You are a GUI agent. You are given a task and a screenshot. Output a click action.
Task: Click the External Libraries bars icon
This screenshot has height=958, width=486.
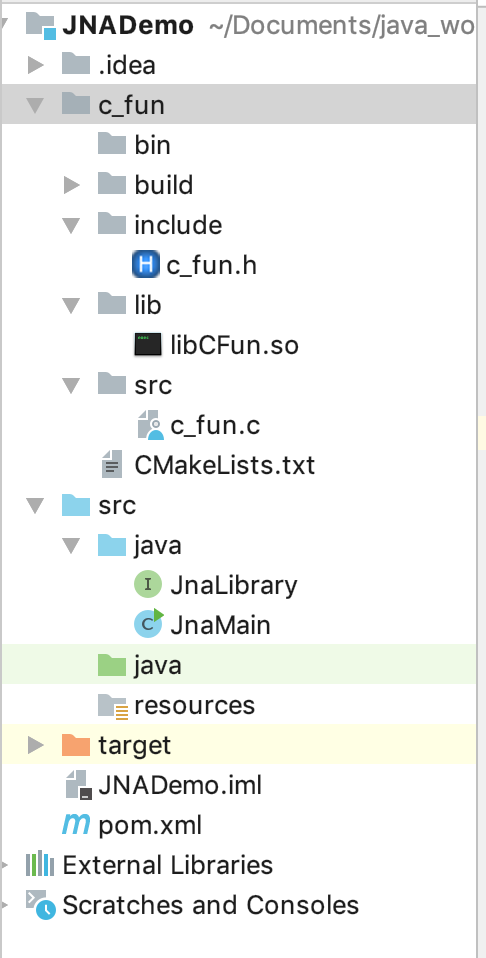(40, 865)
